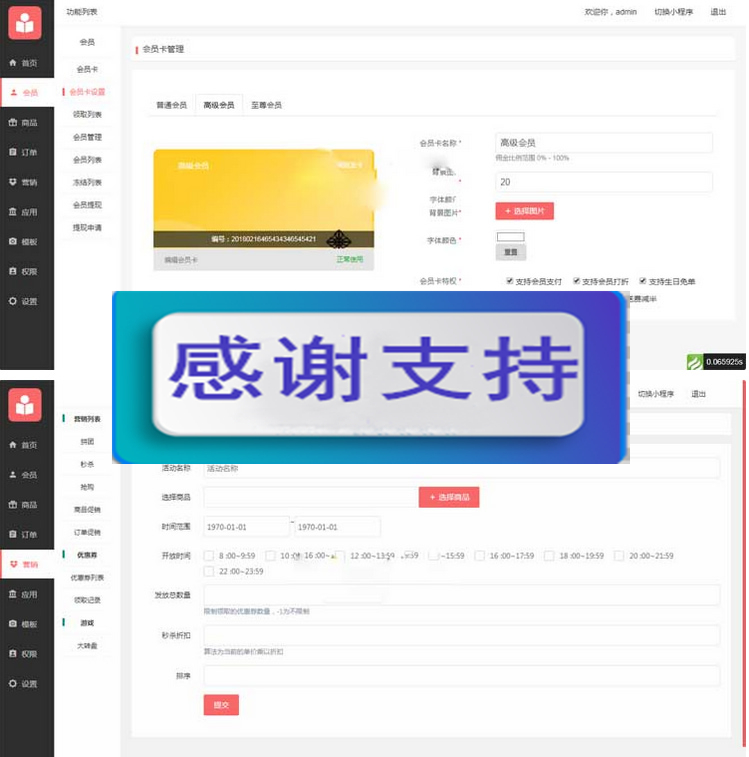Toggle the 支持会员支付 checkbox
This screenshot has width=749, height=757.
coord(510,281)
